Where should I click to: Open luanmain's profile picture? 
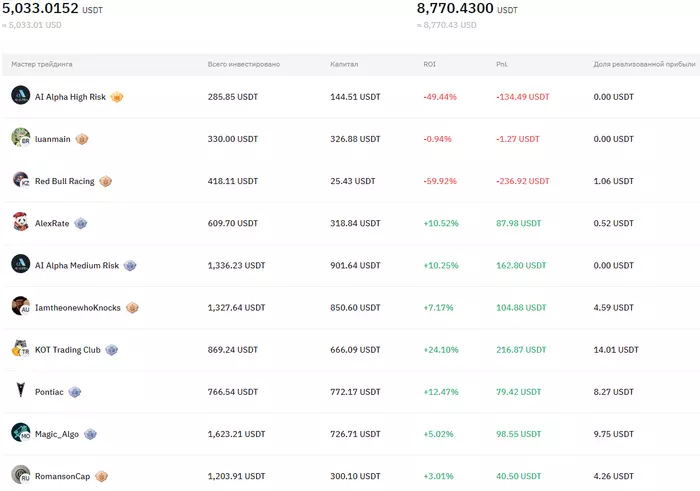(x=21, y=138)
